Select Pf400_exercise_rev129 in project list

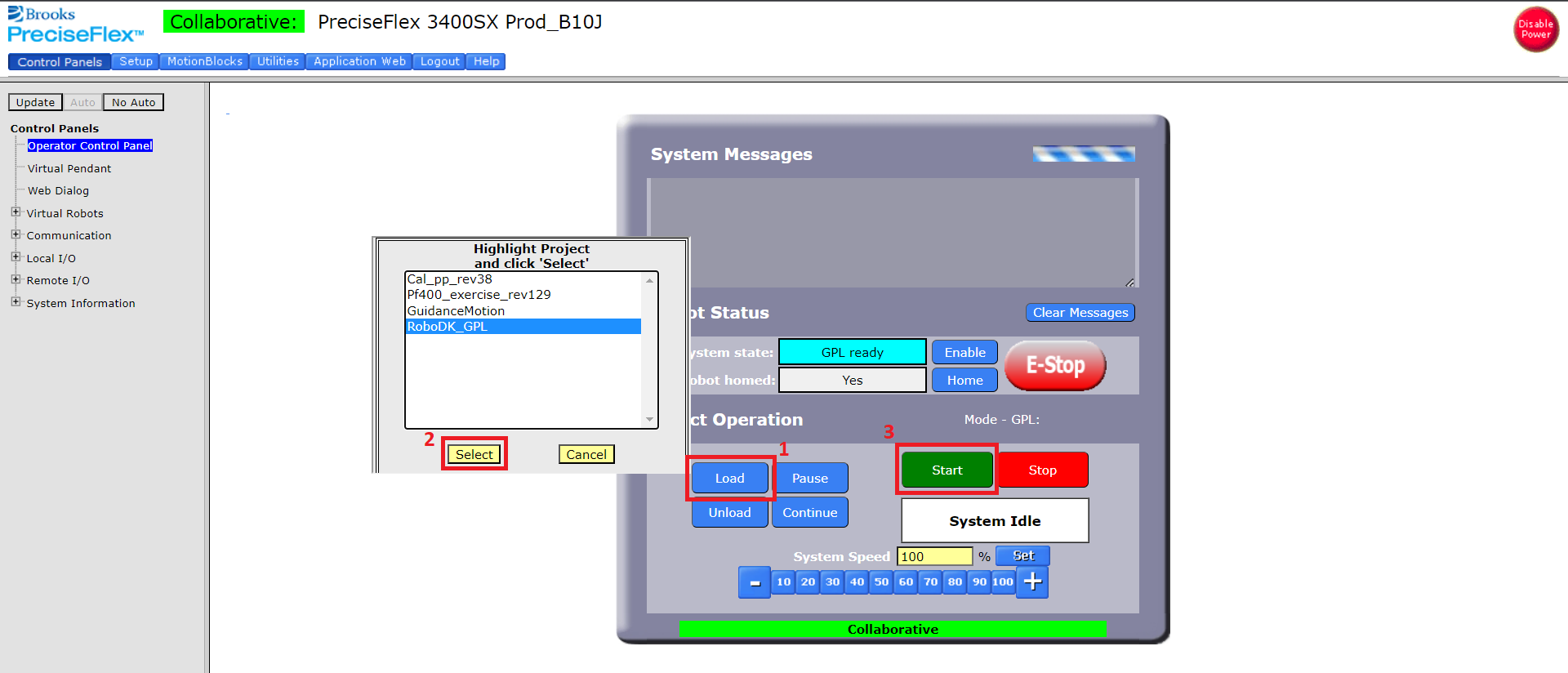(479, 295)
